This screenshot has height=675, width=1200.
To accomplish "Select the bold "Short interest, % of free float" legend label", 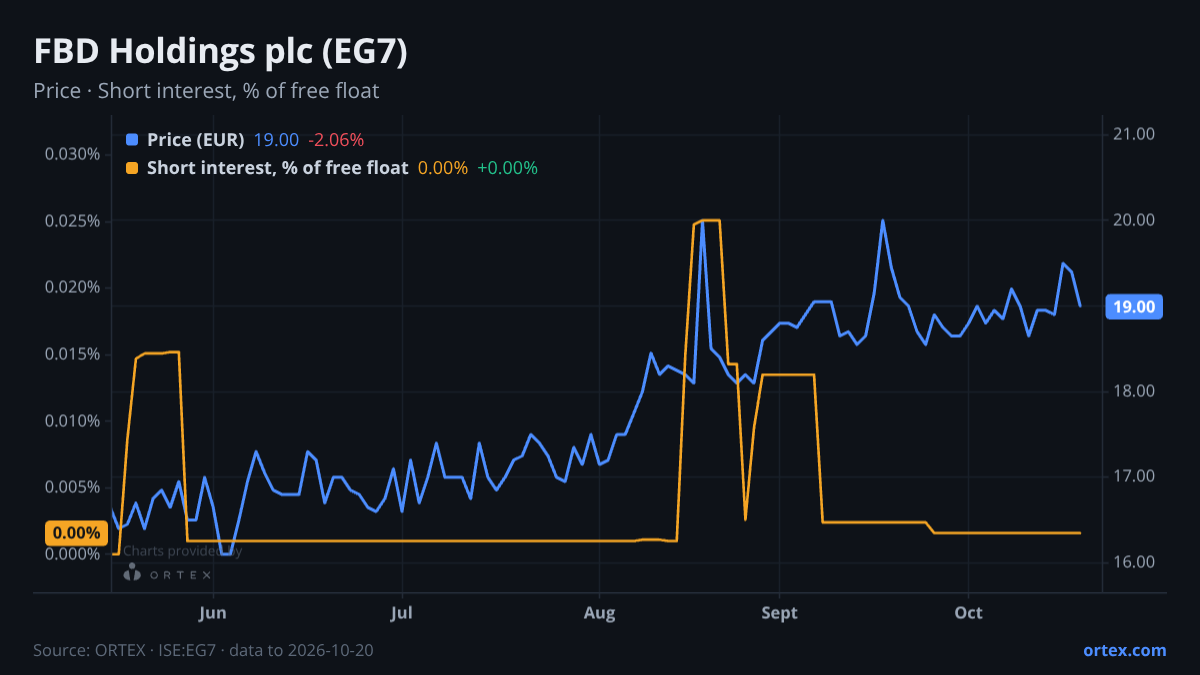I will click(x=278, y=168).
